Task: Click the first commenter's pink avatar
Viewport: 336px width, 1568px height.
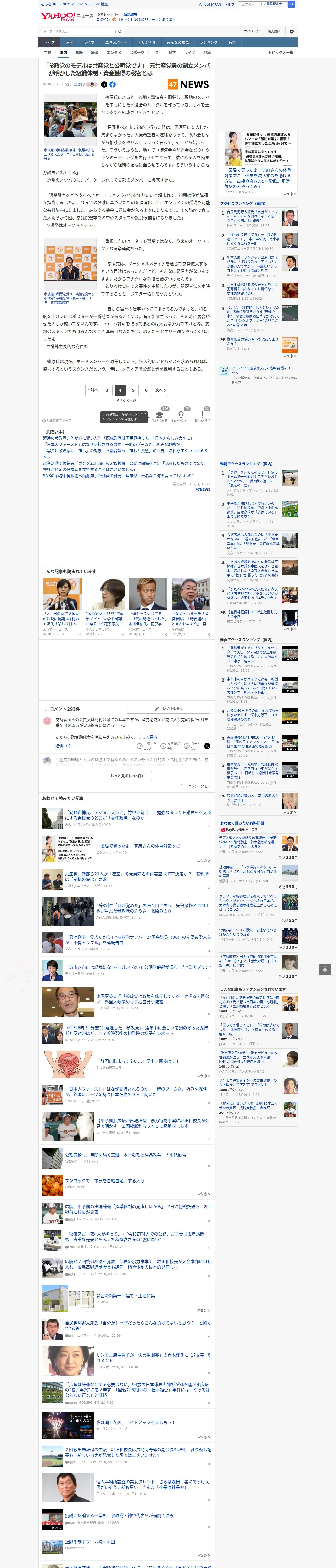Action: [x=47, y=721]
